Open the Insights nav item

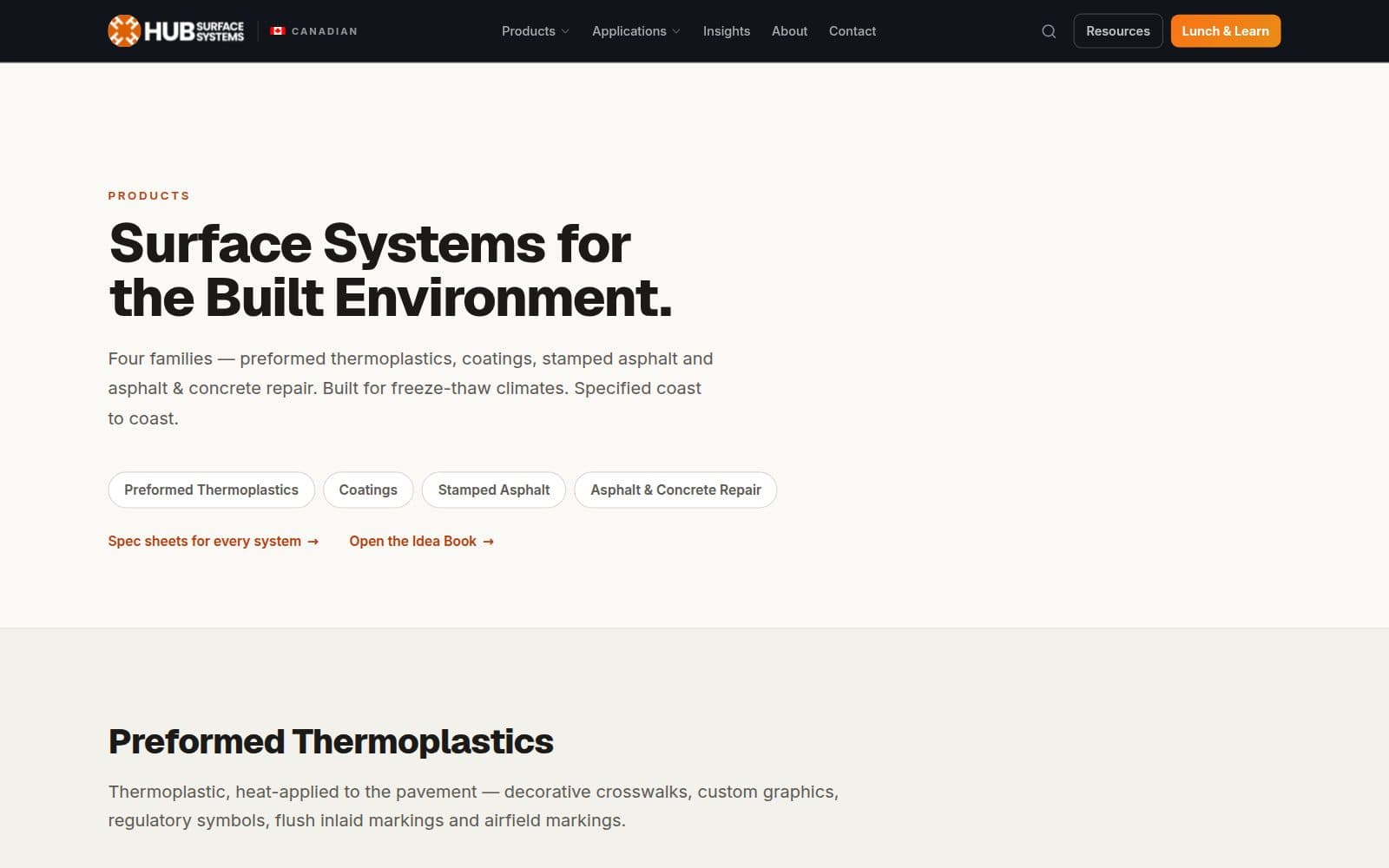[x=727, y=31]
